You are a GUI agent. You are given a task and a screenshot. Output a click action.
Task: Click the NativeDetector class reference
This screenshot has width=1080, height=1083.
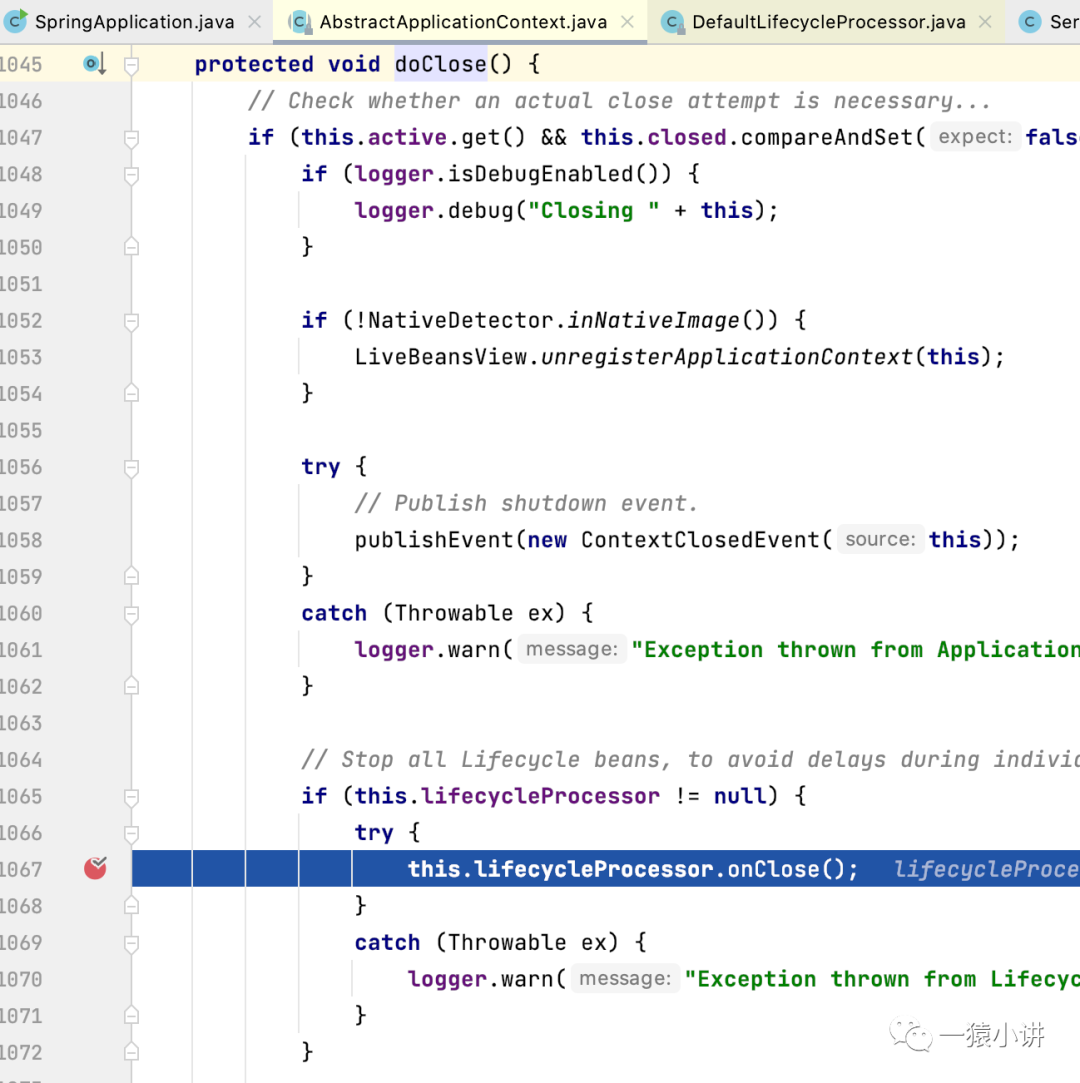click(461, 320)
